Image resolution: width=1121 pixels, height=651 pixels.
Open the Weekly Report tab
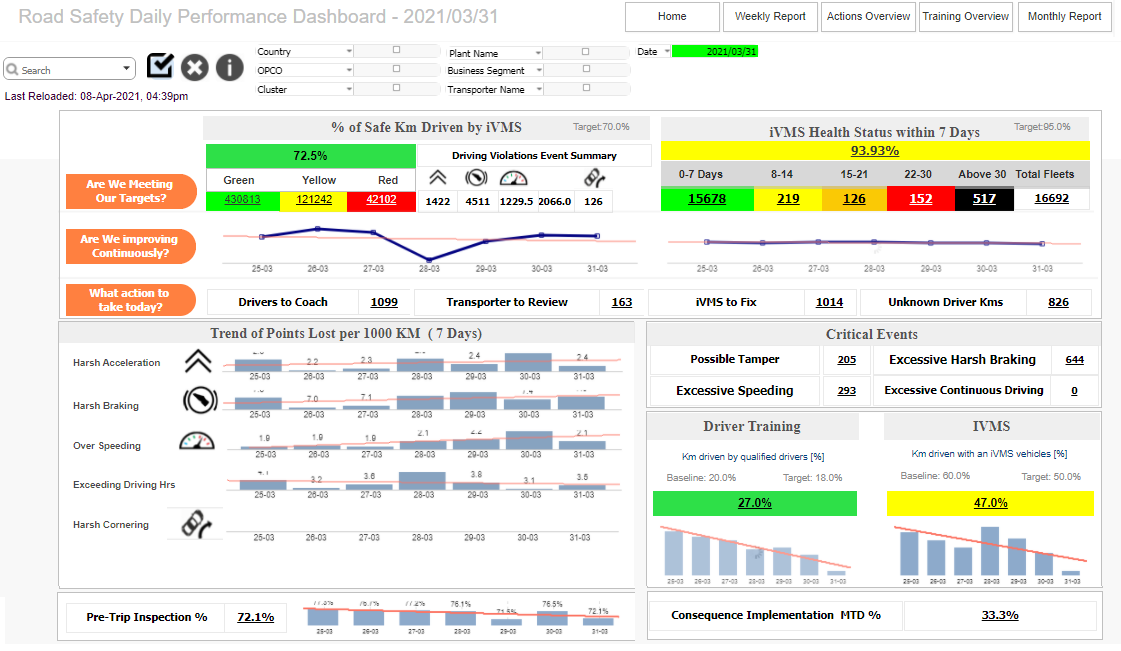coord(770,16)
